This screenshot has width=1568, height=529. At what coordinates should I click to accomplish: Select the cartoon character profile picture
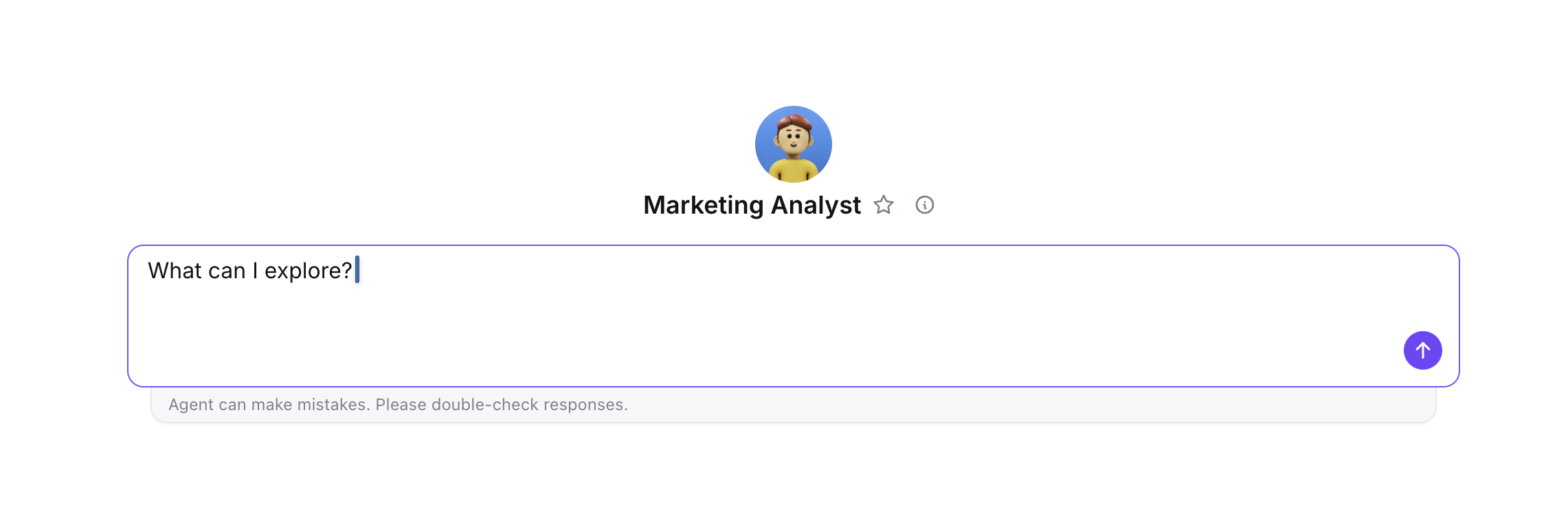[794, 144]
